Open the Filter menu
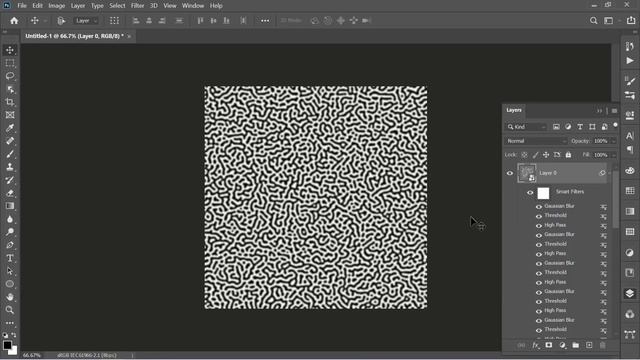This screenshot has height=360, width=640. [138, 6]
